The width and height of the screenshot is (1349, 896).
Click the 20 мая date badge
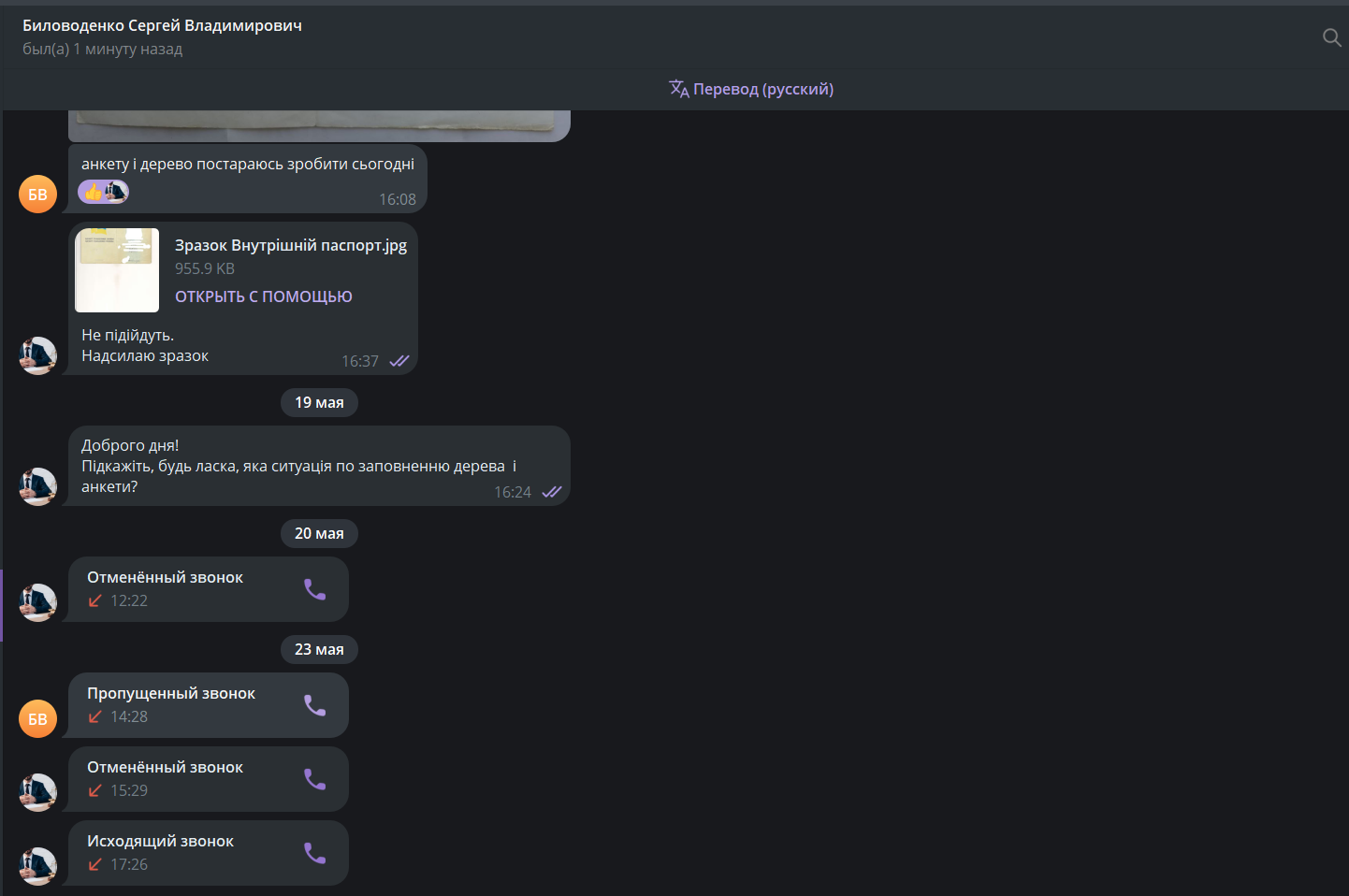click(319, 533)
